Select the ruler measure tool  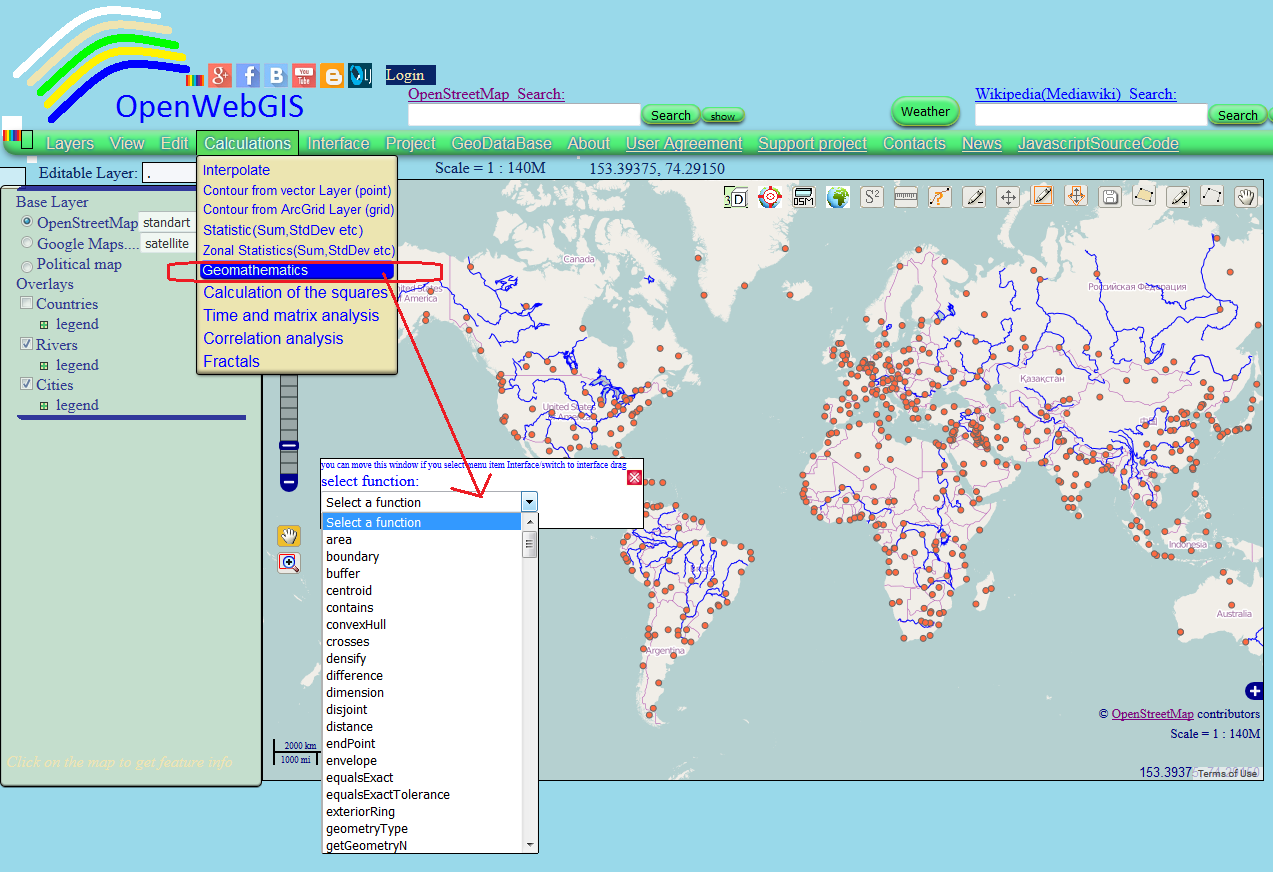point(906,197)
